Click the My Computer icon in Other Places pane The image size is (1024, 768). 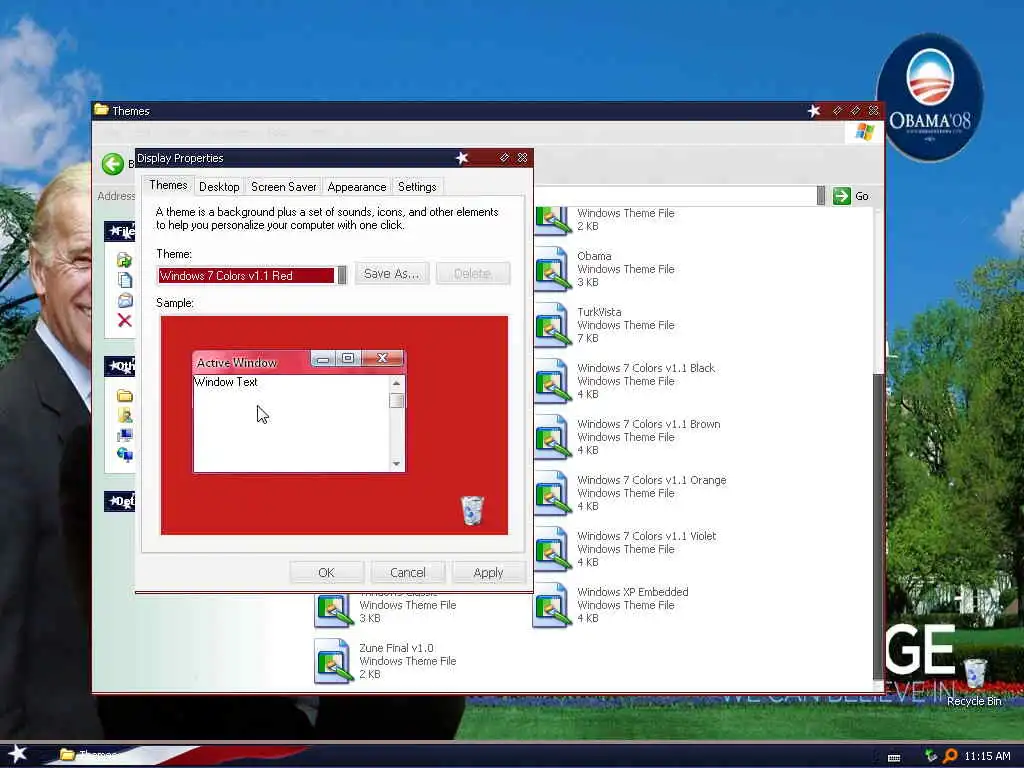tap(125, 434)
